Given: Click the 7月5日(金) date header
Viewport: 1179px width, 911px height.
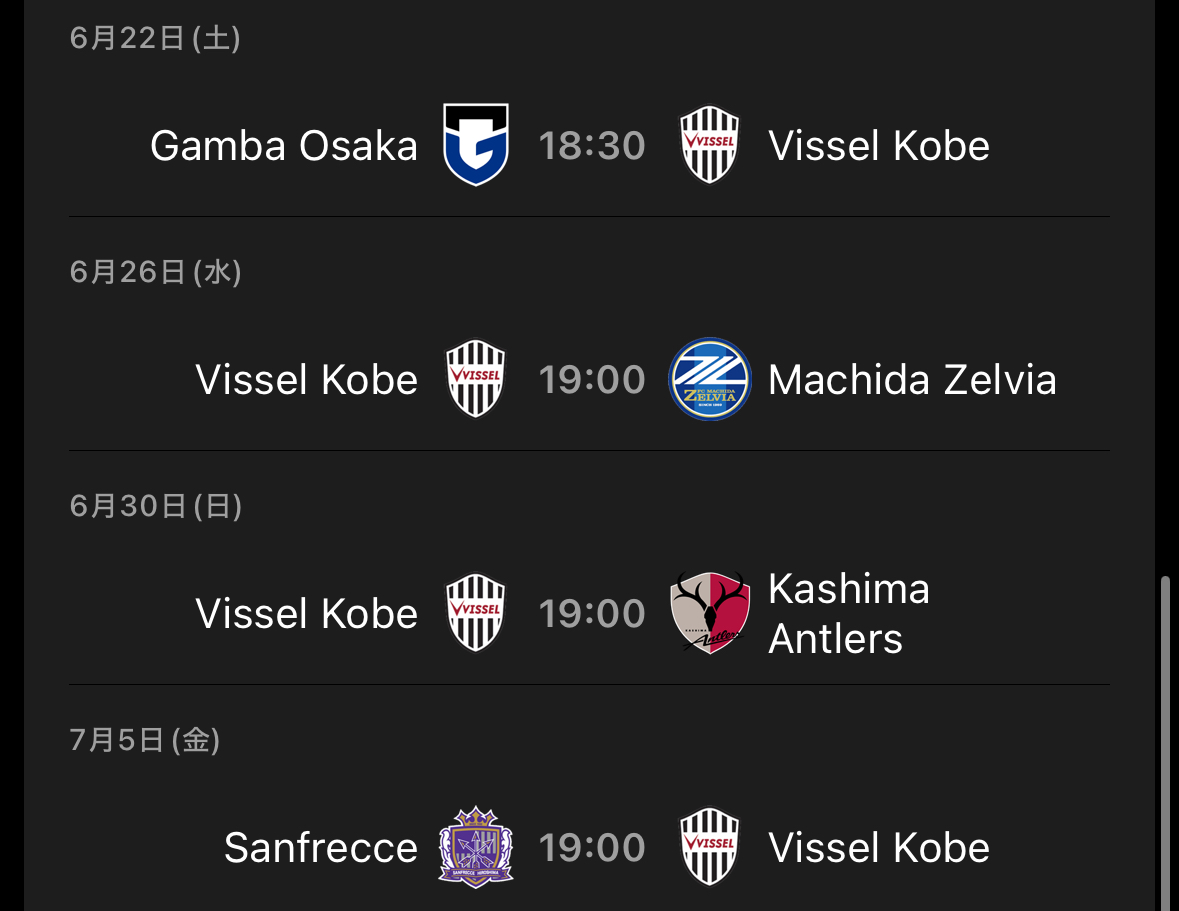Looking at the screenshot, I should tap(144, 740).
